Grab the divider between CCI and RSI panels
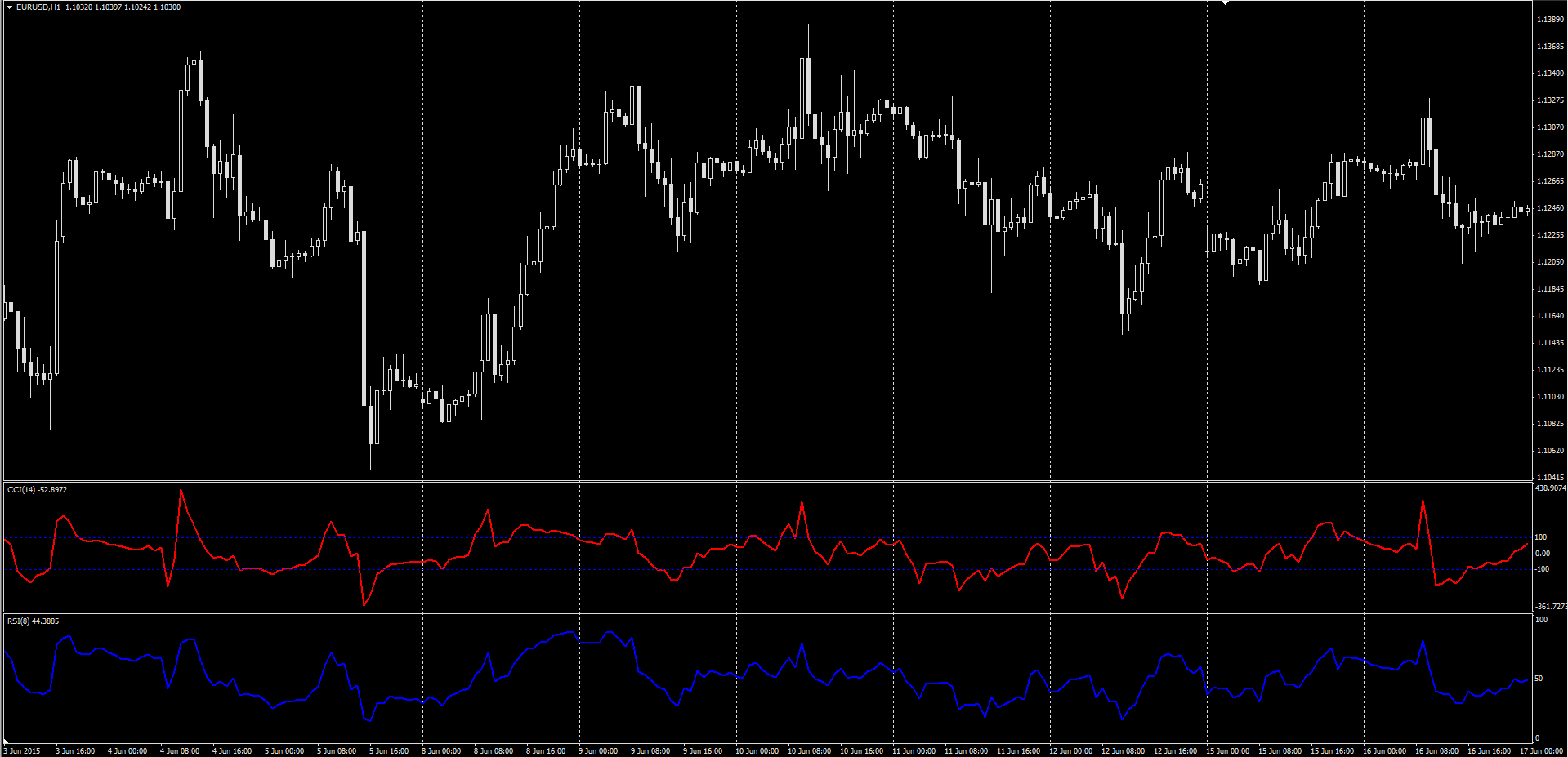Viewport: 1568px width, 757px height. pyautogui.click(x=766, y=612)
